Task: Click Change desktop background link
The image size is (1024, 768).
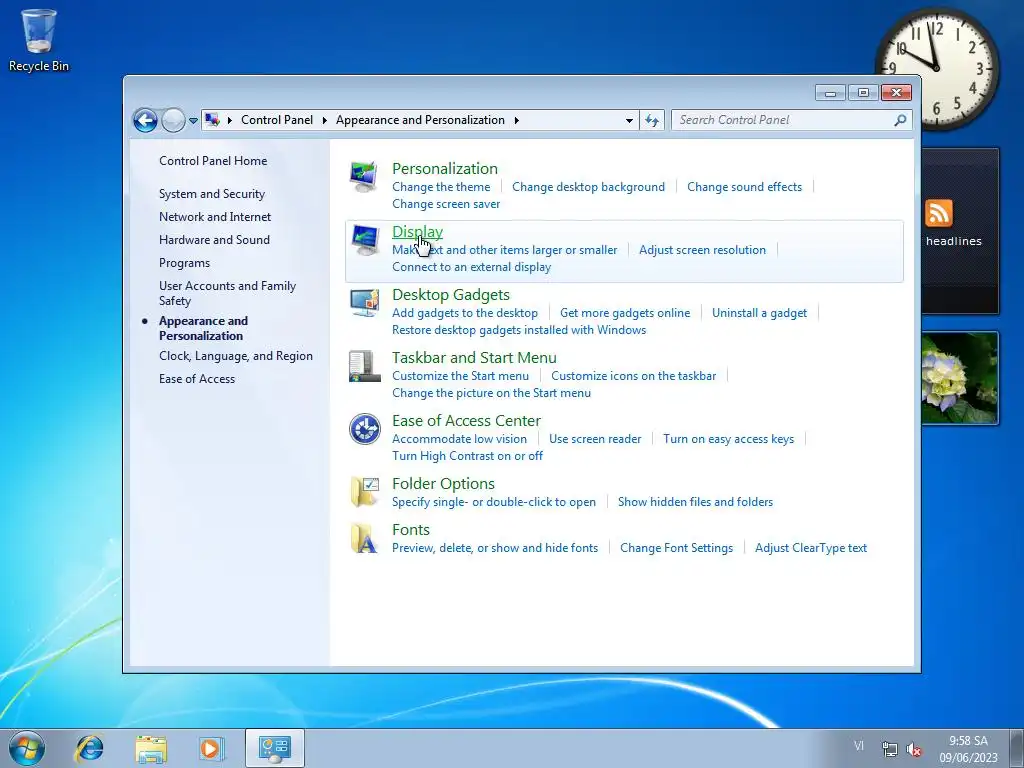Action: [x=588, y=187]
